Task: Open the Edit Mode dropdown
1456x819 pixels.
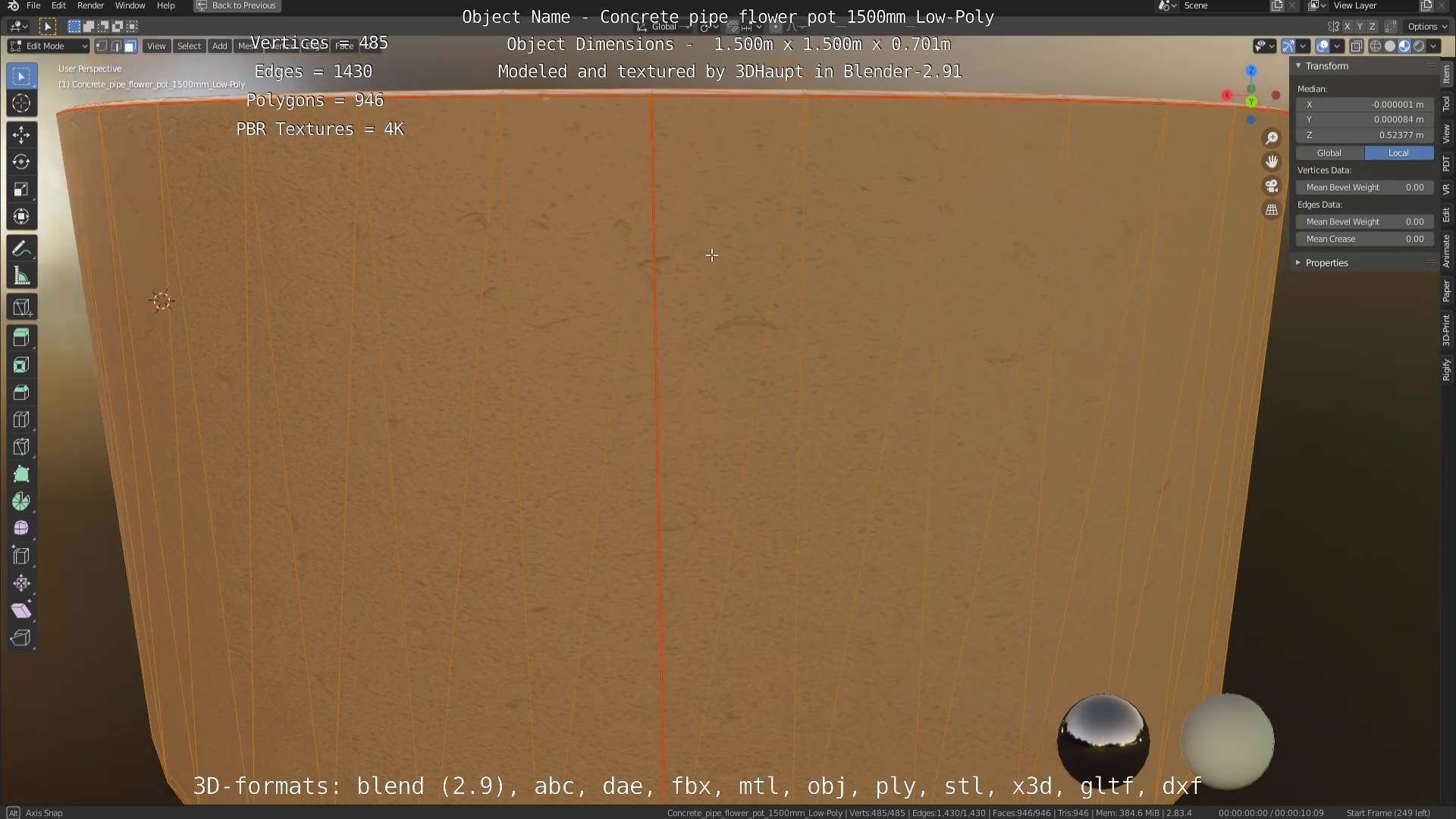Action: point(49,46)
